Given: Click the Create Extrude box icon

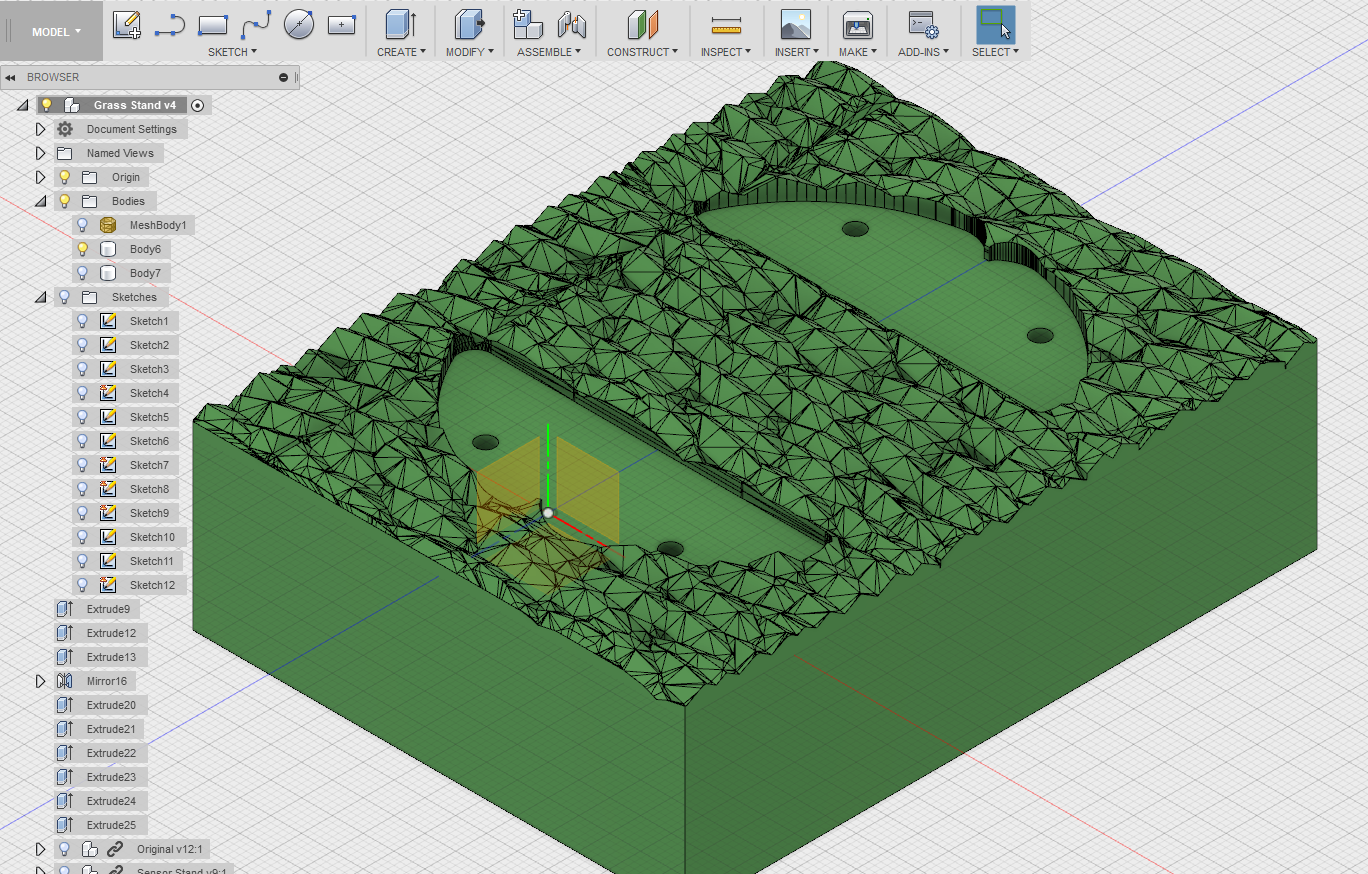Looking at the screenshot, I should (x=401, y=25).
